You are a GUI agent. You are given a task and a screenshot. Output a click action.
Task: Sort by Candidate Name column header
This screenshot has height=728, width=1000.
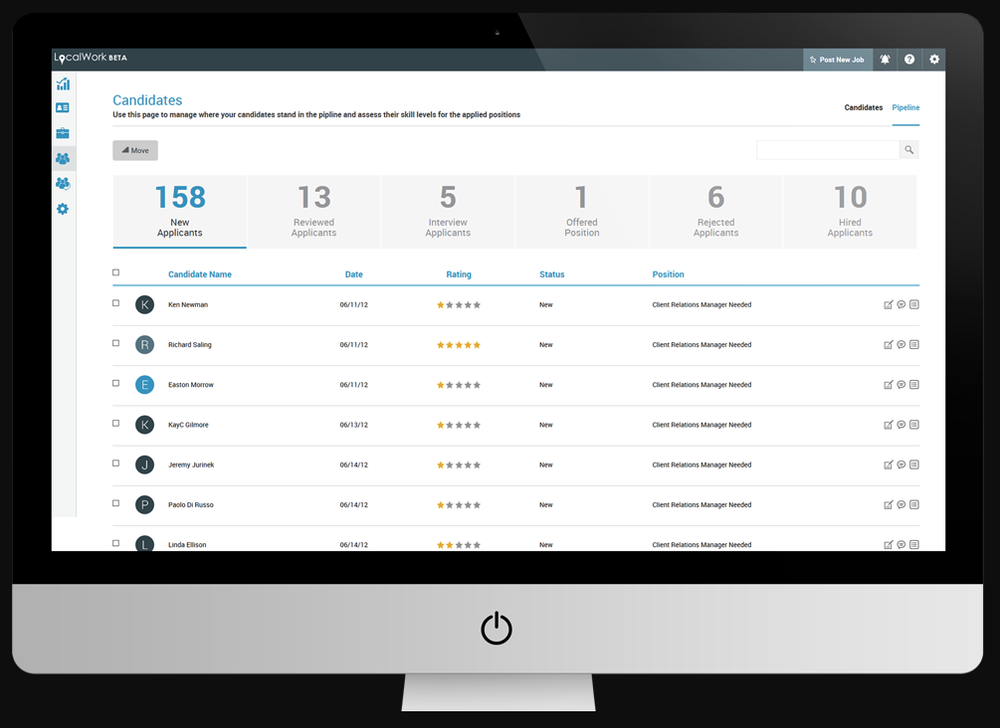click(x=200, y=274)
